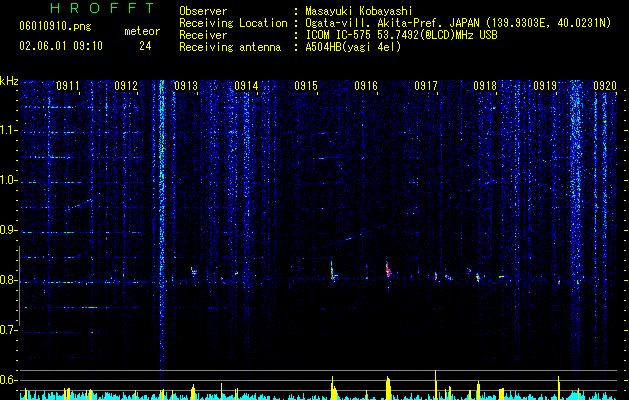
Task: Click the 0917 time marker
Action: (x=426, y=85)
